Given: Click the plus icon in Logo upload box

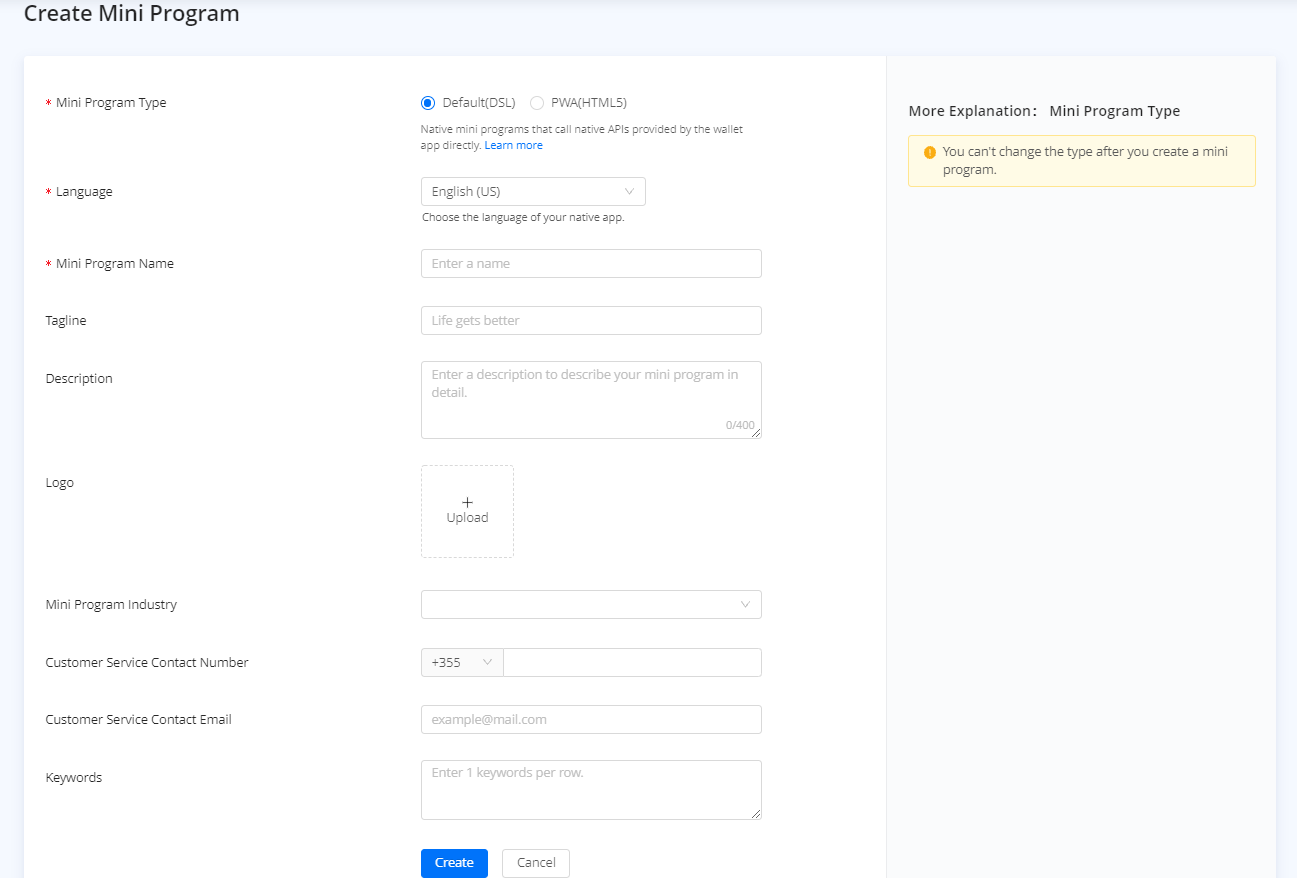Looking at the screenshot, I should tap(467, 502).
